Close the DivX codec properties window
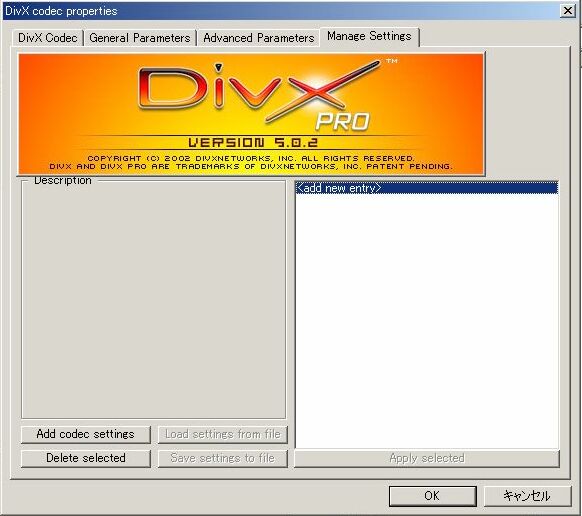 point(568,11)
